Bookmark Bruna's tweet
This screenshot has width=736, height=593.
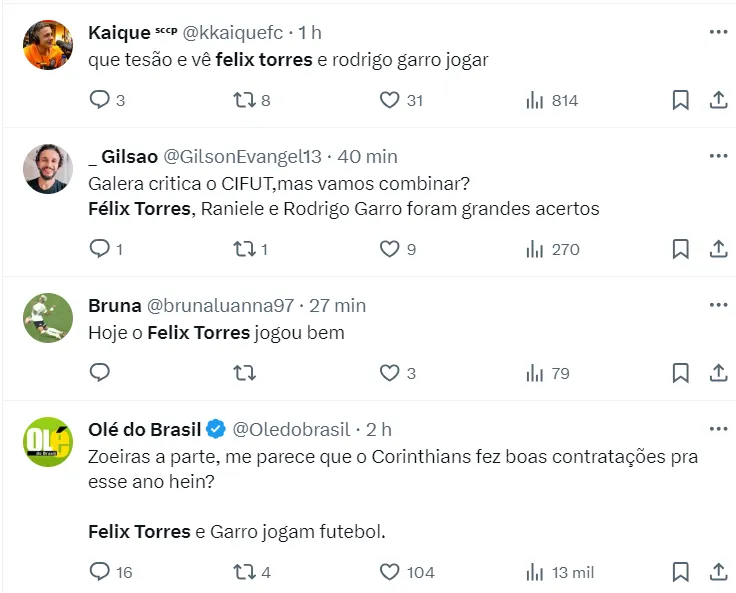pyautogui.click(x=680, y=373)
